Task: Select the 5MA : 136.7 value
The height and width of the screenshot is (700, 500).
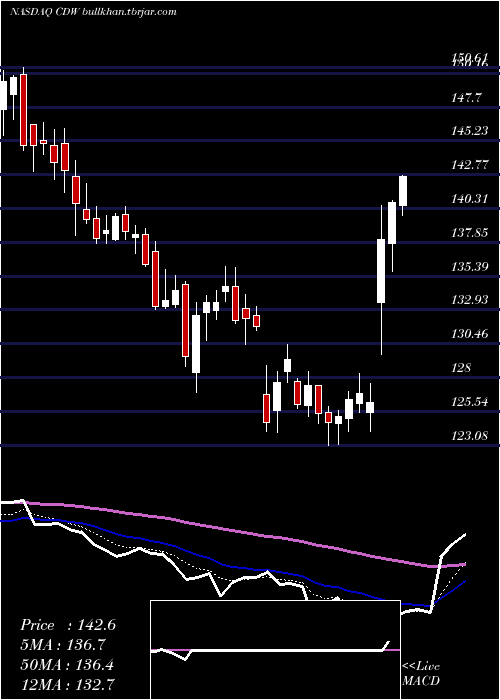Action: tap(63, 644)
